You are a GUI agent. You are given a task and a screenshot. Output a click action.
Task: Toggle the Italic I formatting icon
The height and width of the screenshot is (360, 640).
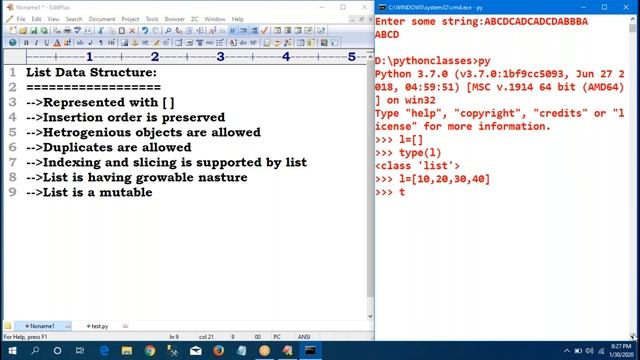point(36,42)
